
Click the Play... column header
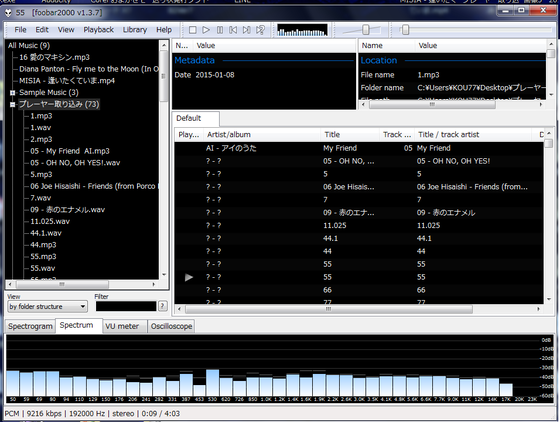tap(189, 135)
